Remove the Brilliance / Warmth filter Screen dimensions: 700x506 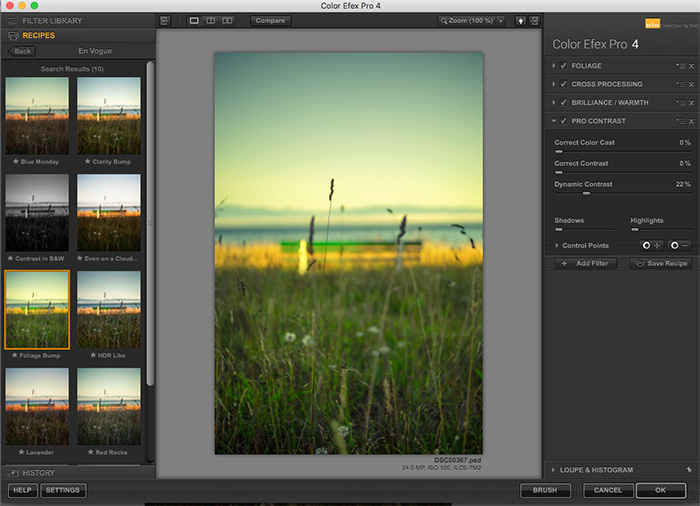692,103
